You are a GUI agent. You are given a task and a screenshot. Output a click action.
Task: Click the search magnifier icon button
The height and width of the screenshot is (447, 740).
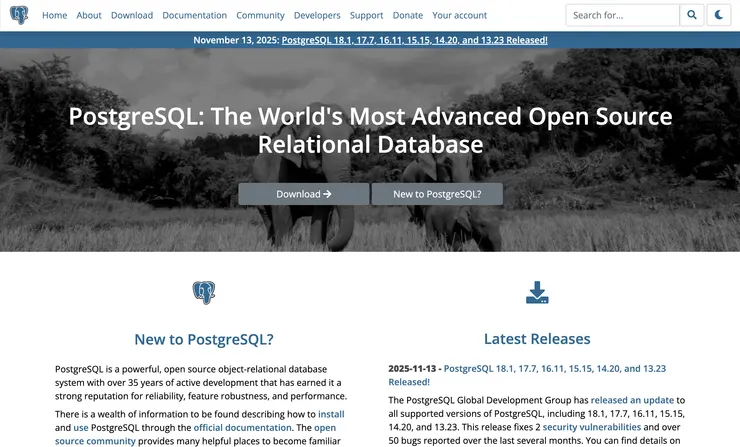(x=692, y=15)
